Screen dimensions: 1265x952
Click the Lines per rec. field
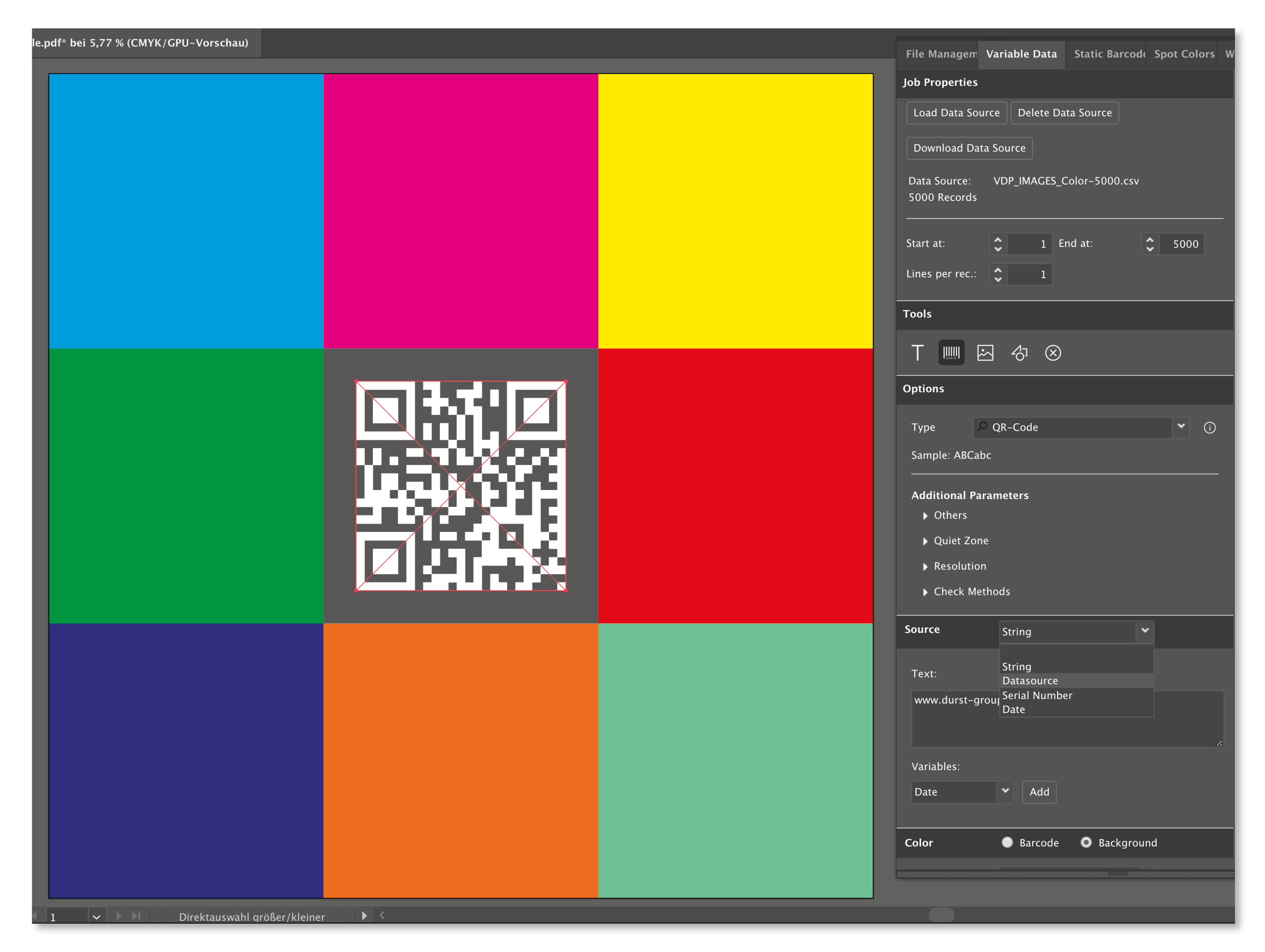[1029, 274]
